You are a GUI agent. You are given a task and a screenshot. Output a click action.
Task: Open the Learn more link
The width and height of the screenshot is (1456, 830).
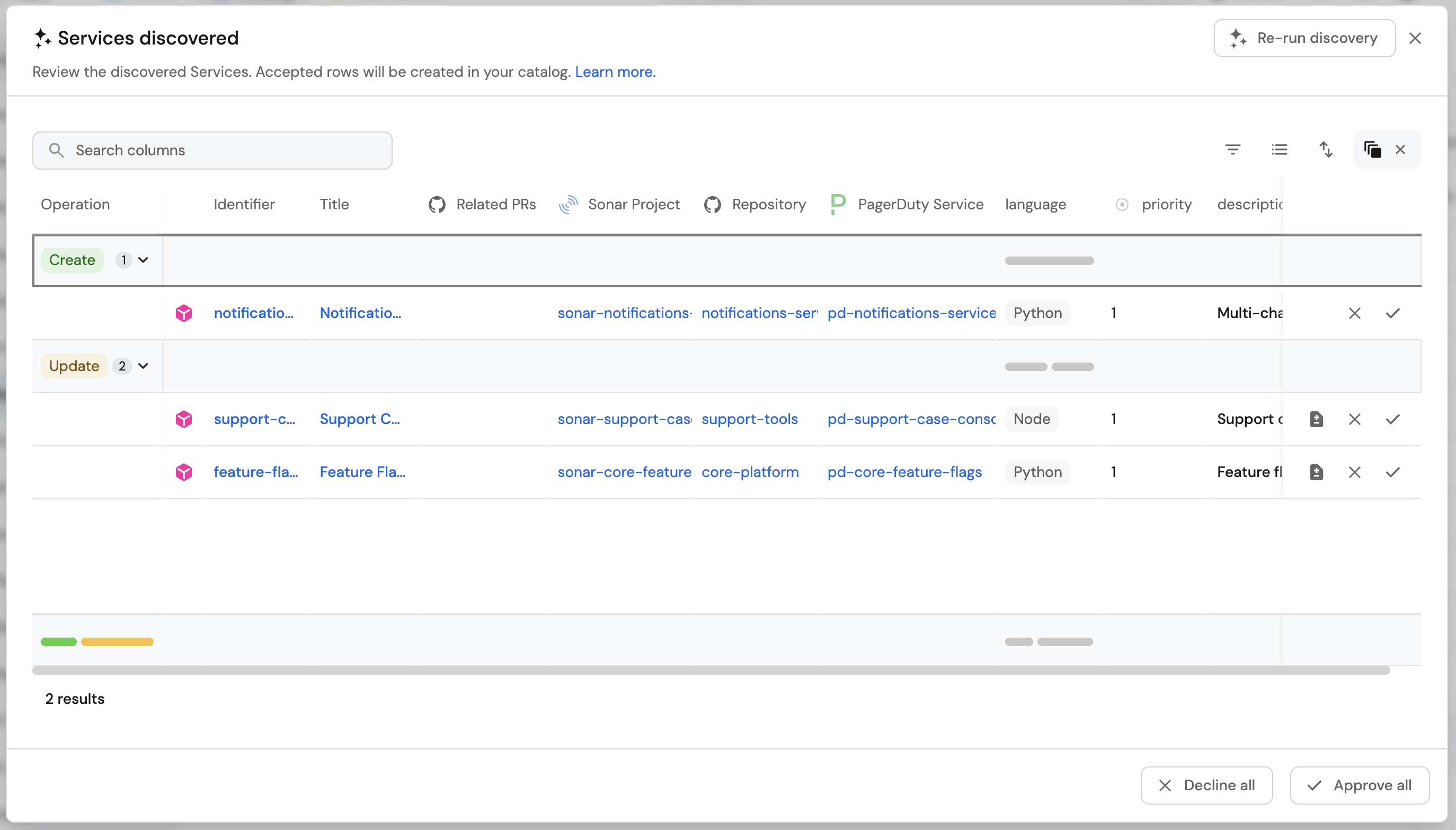(x=615, y=72)
